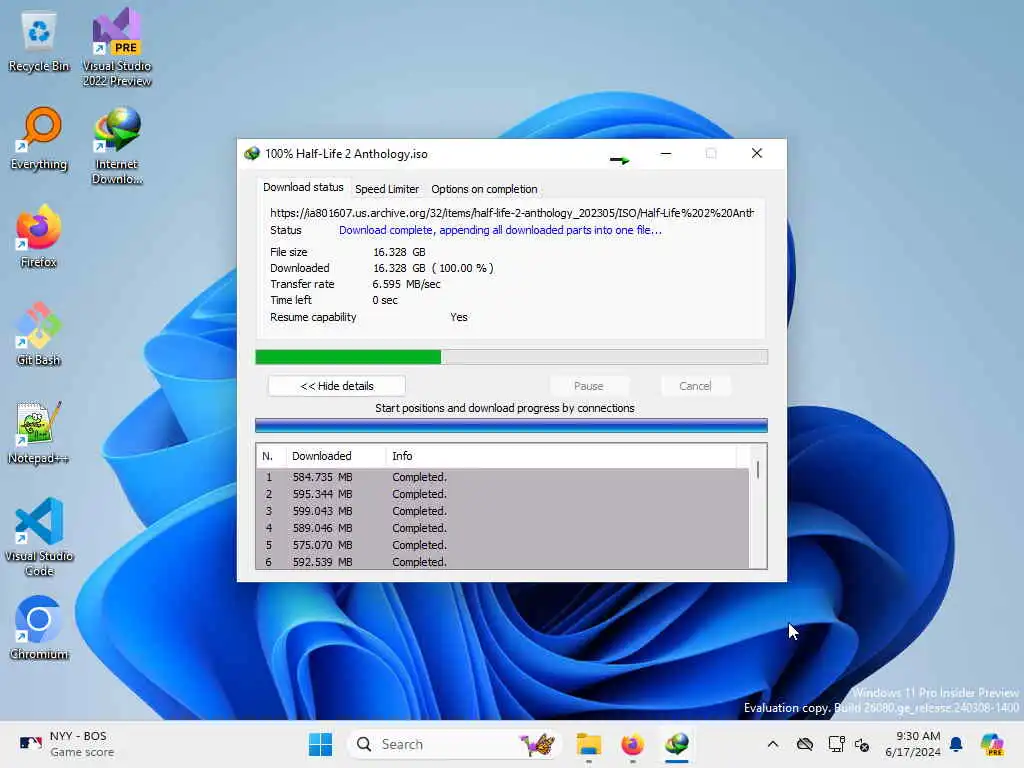Click the blue connections progress bar
The height and width of the screenshot is (768, 1024).
[x=511, y=426]
